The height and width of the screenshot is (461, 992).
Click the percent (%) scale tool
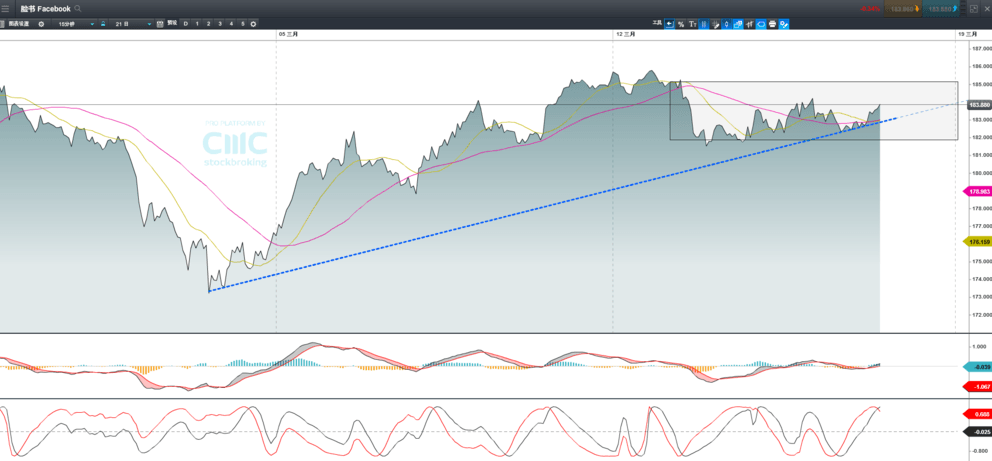coord(681,24)
